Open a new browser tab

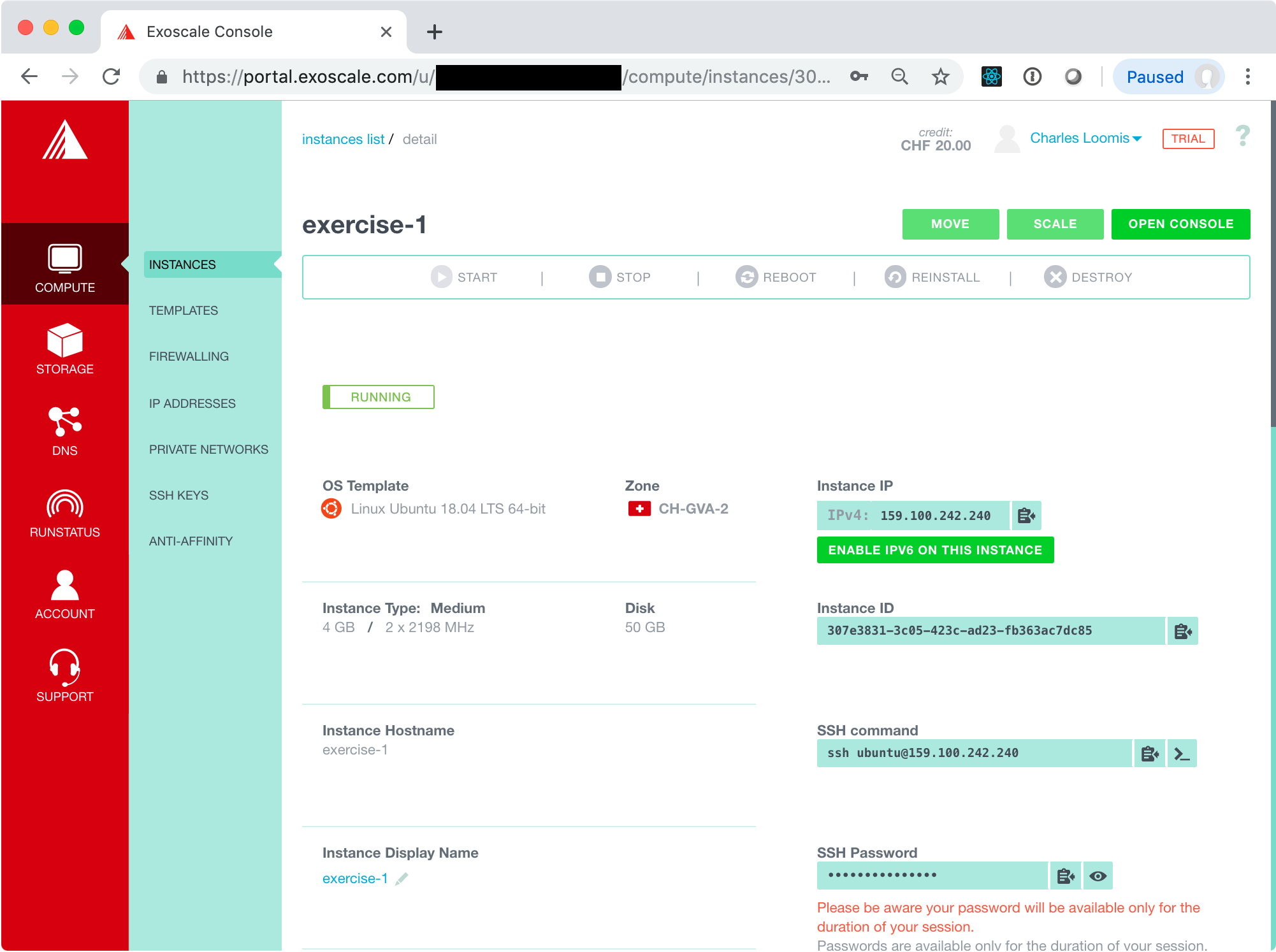point(435,32)
